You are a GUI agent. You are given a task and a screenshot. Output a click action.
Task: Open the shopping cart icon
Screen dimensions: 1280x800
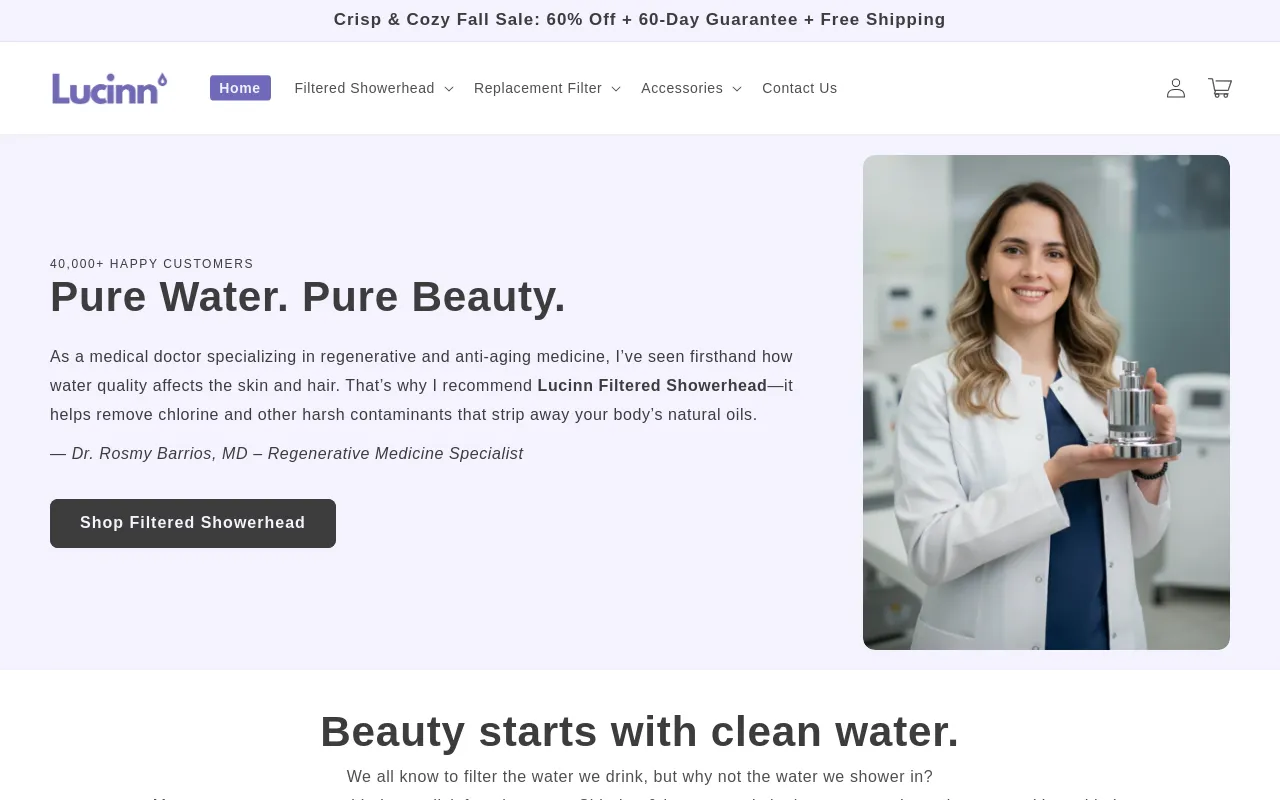(1220, 88)
